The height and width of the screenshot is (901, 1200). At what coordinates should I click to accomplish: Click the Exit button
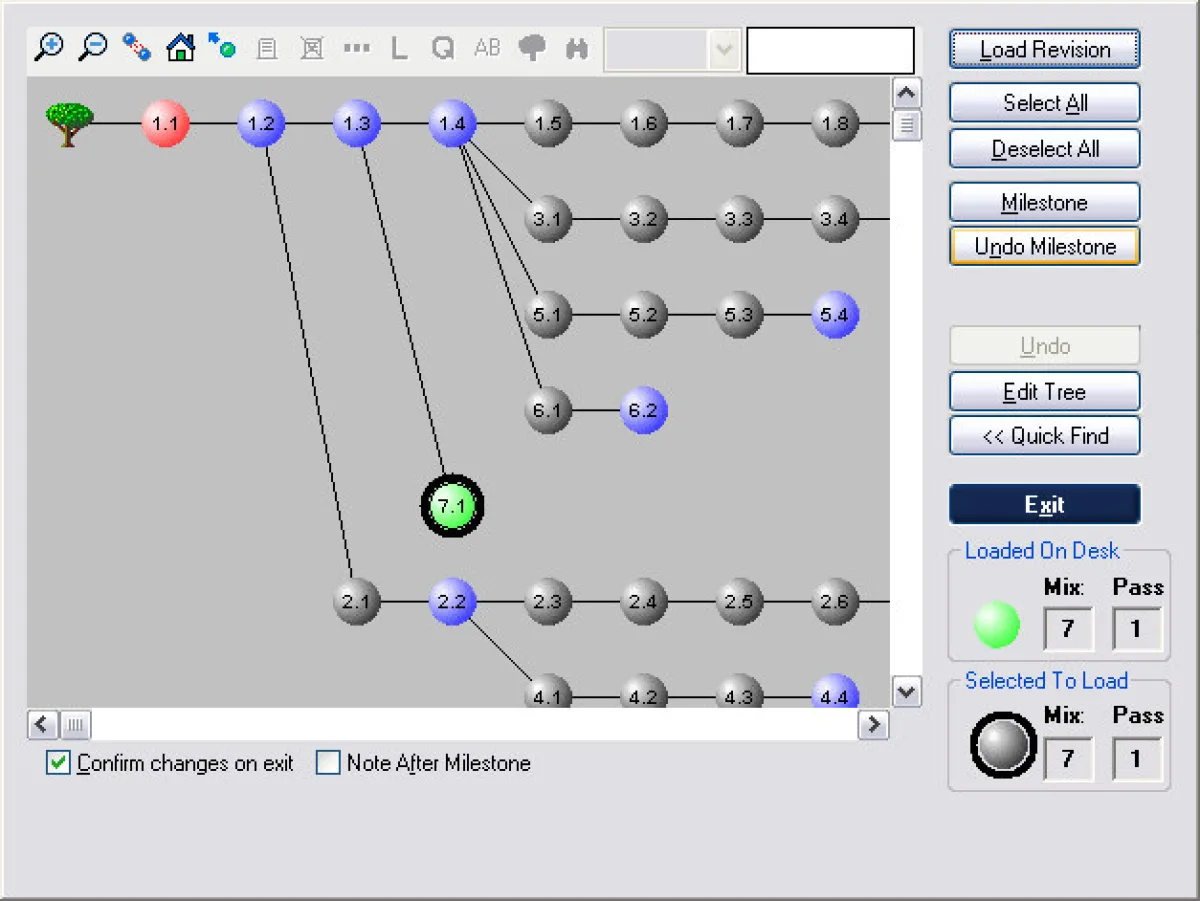coord(1045,505)
